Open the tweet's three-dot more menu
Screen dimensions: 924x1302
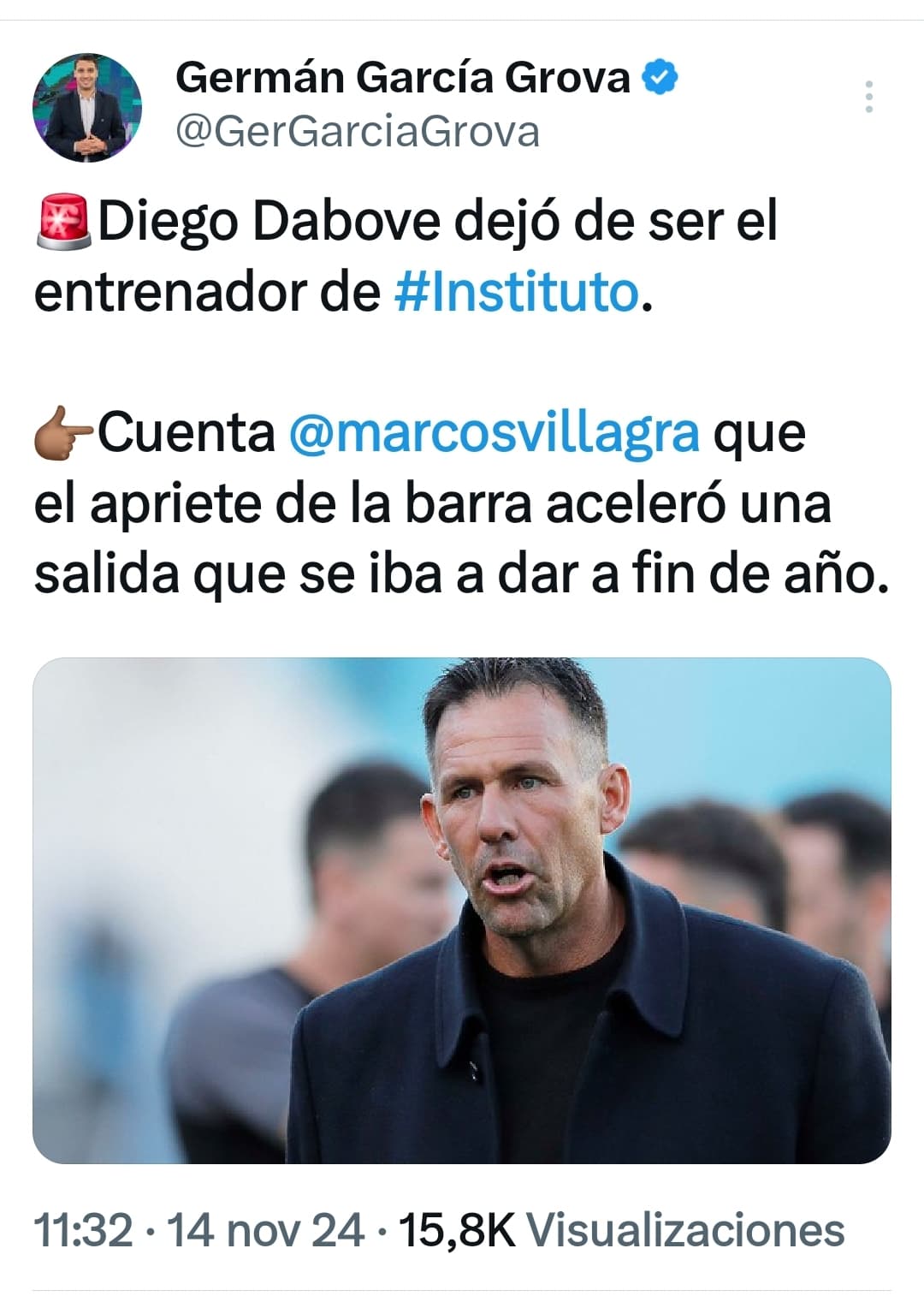tap(868, 97)
